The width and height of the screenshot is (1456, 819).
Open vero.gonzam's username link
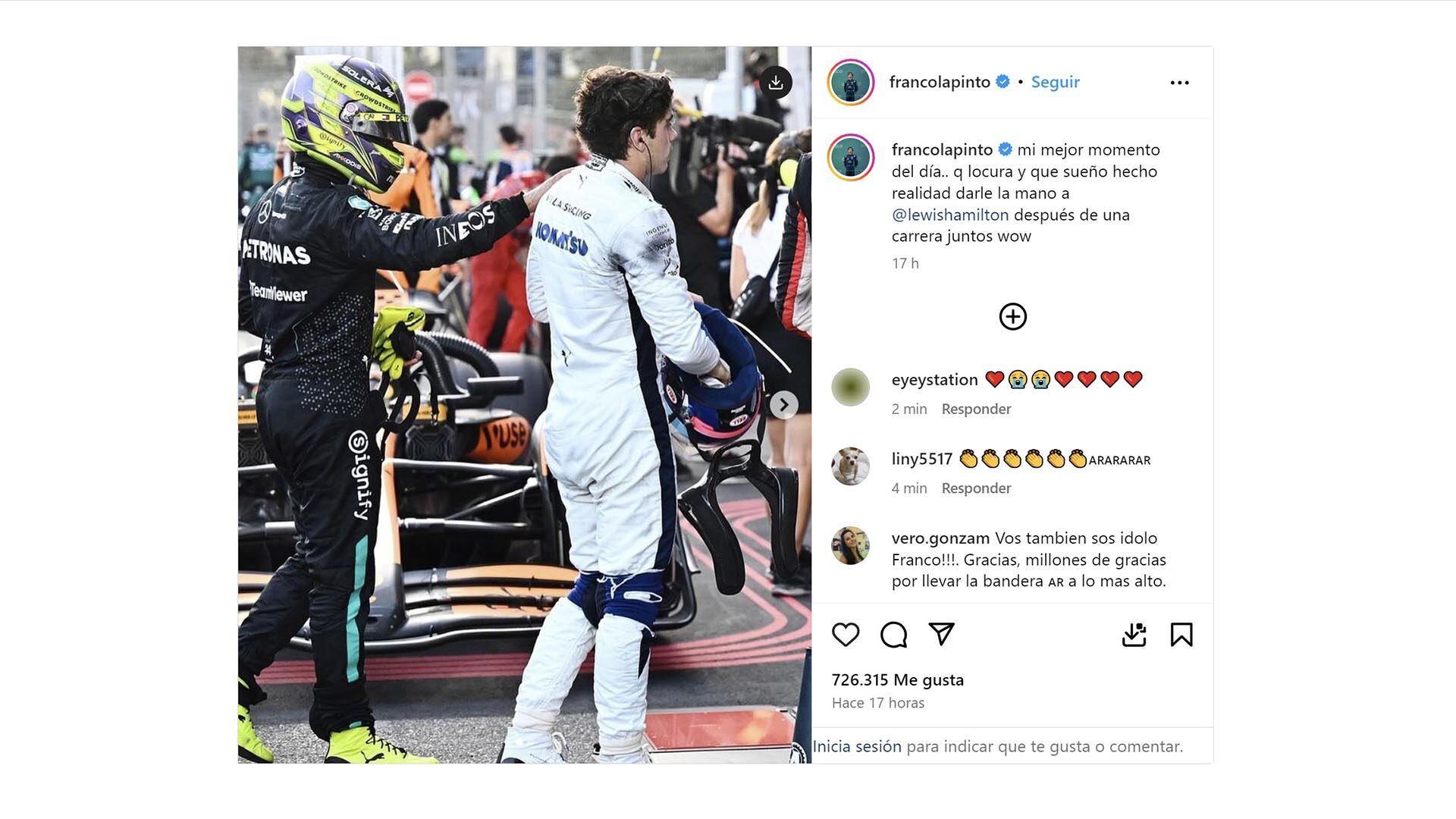[x=940, y=538]
